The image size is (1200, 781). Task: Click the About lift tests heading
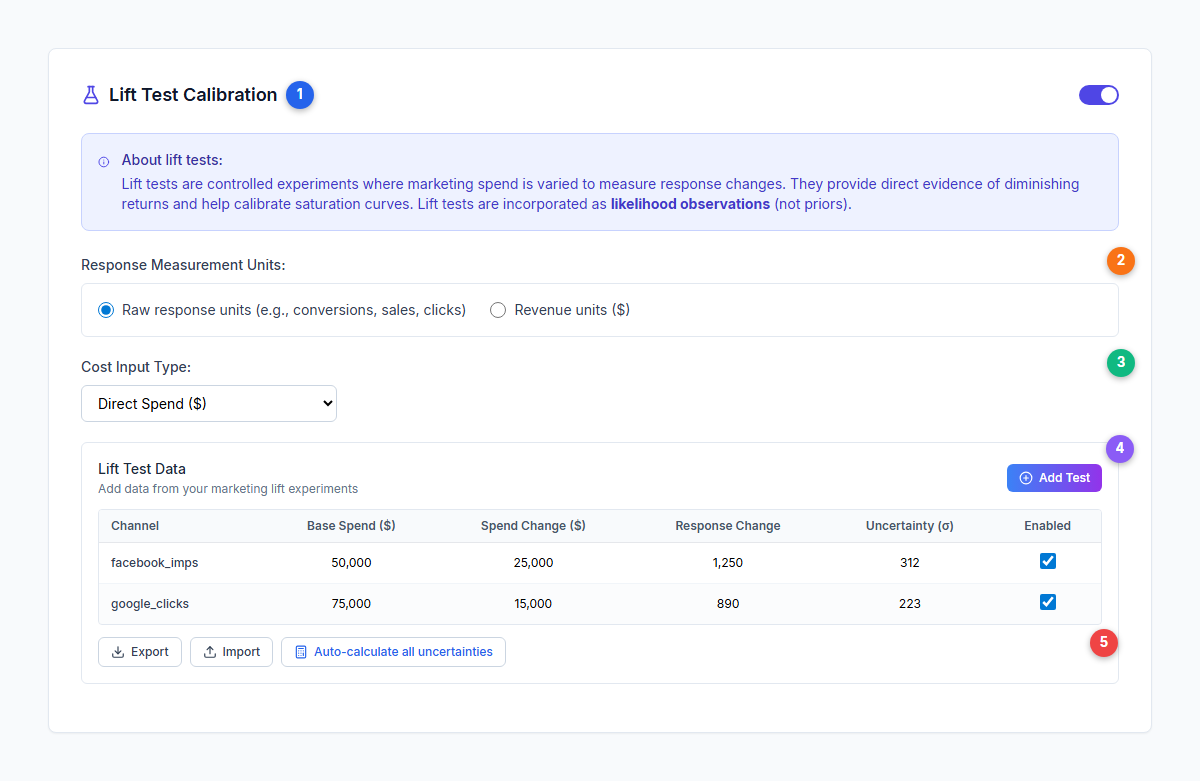(x=172, y=160)
